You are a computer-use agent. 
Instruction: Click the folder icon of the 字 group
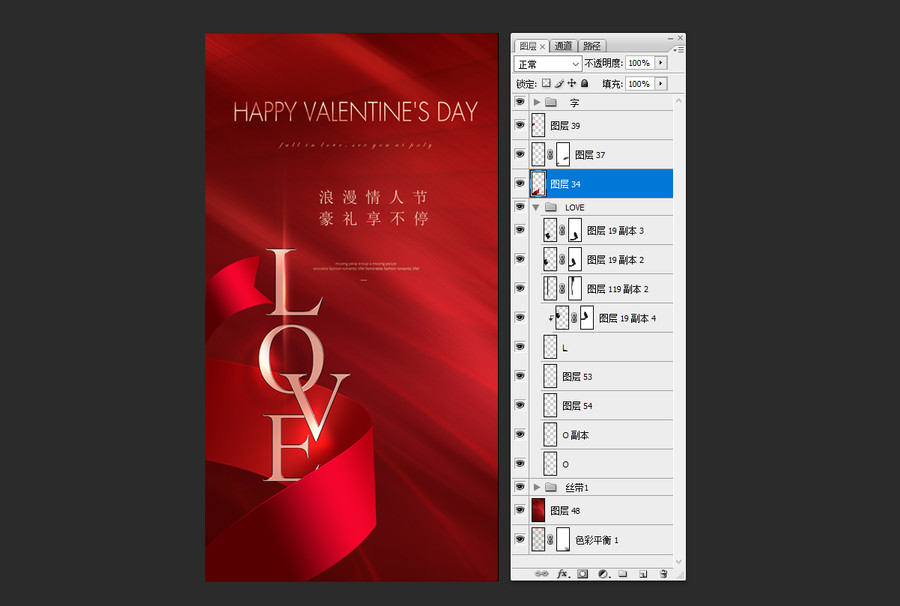click(550, 102)
